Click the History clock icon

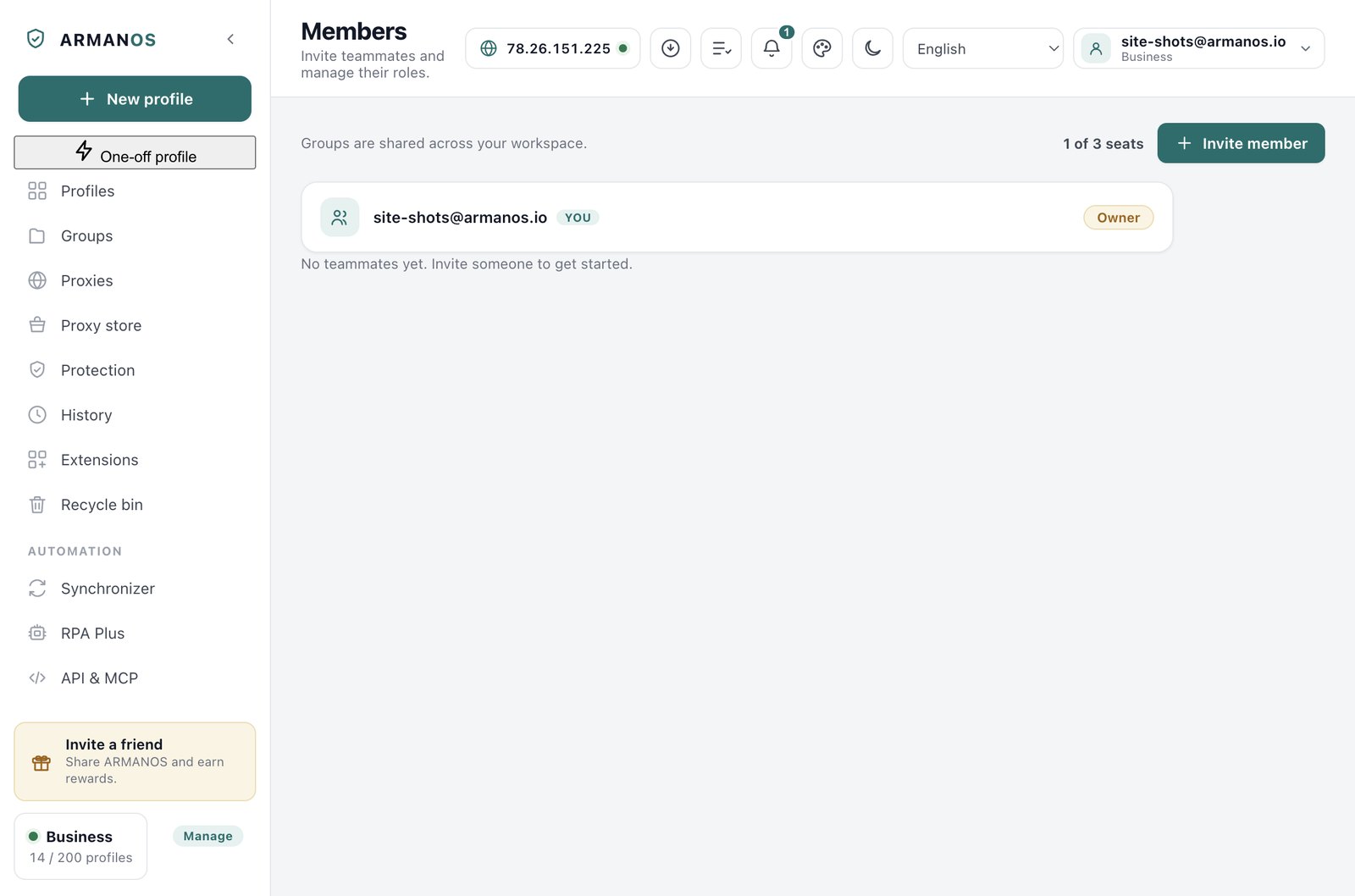37,416
